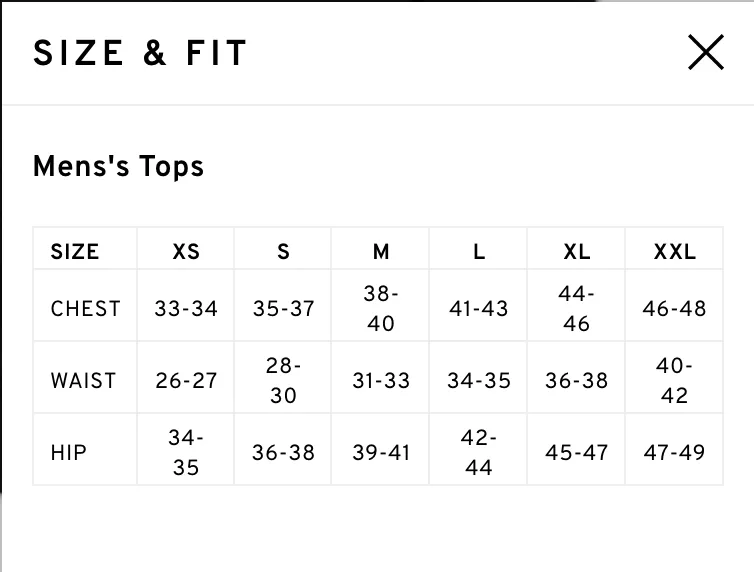Select waist cell 36-38 for XL

(577, 380)
